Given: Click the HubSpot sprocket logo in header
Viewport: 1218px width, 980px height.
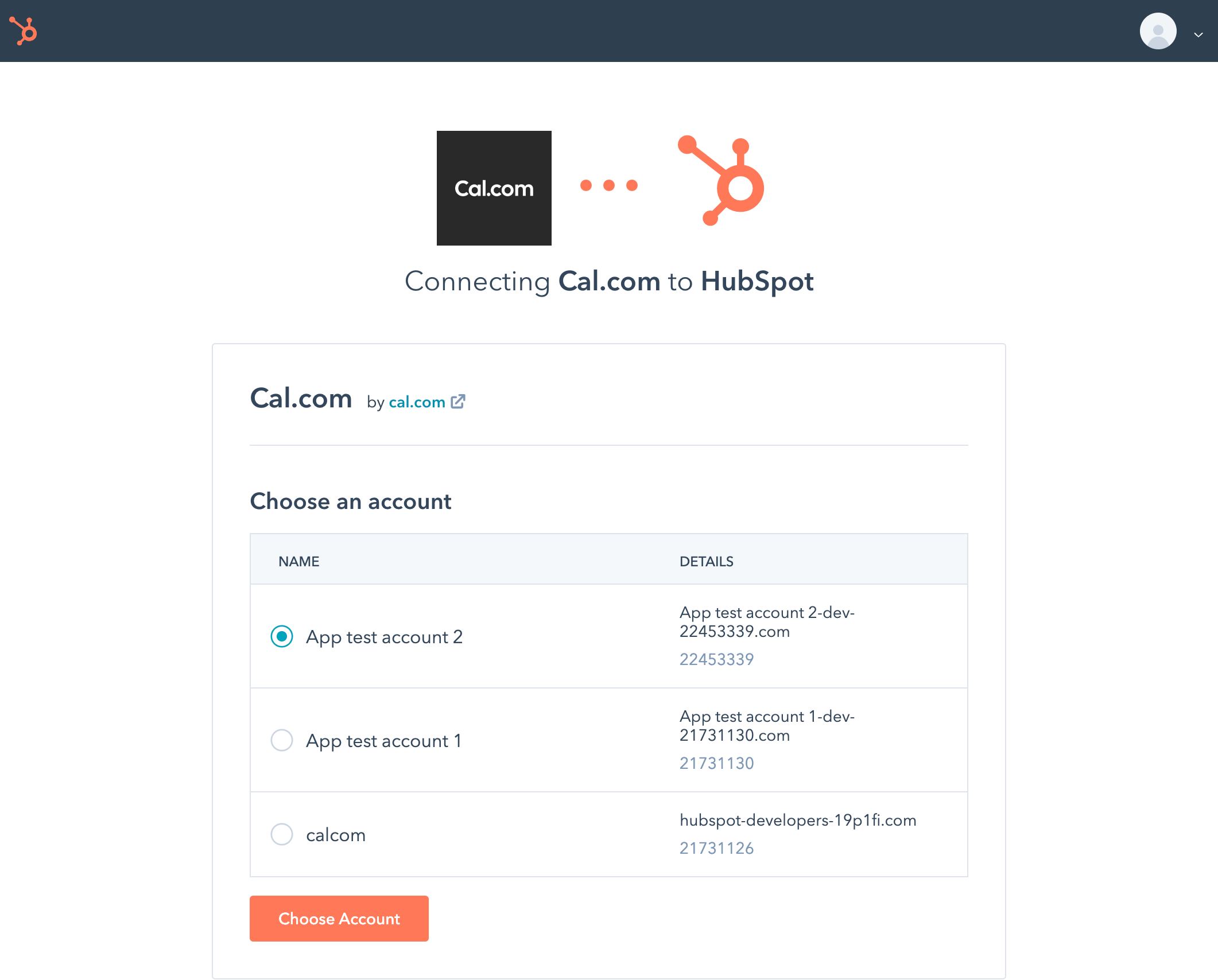Looking at the screenshot, I should [x=24, y=31].
